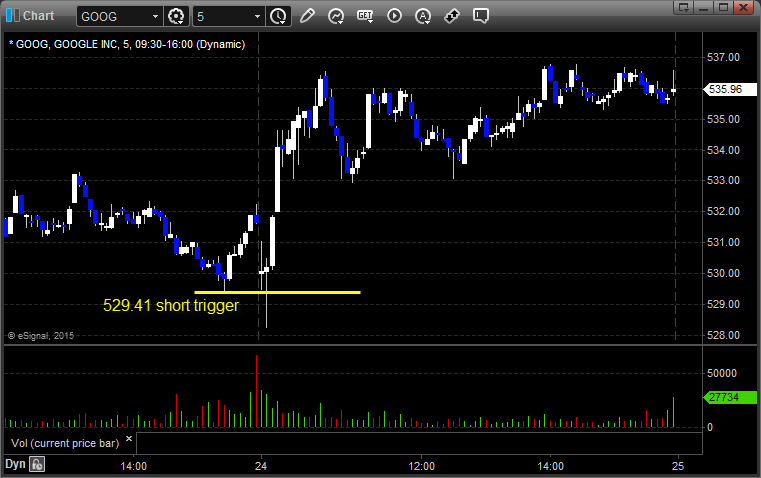
Task: Select the yellow short trigger line
Action: point(277,292)
